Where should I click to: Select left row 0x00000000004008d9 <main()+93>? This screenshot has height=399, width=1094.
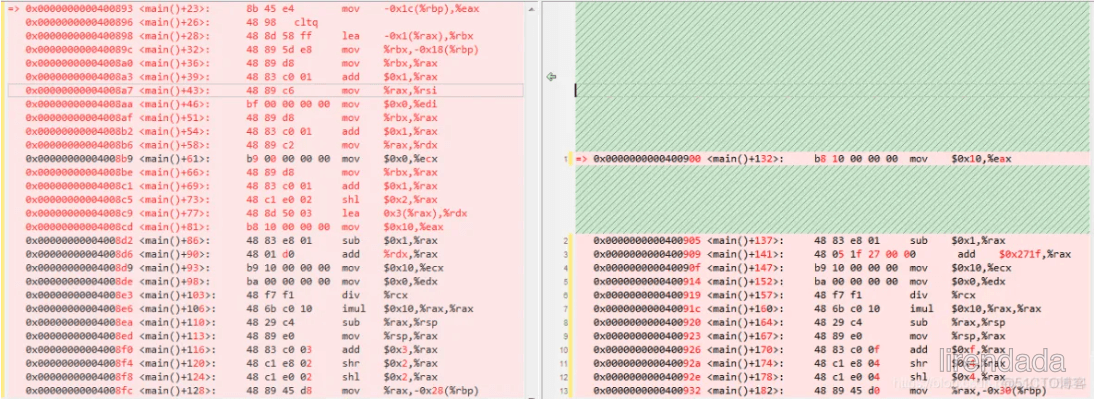click(x=265, y=268)
